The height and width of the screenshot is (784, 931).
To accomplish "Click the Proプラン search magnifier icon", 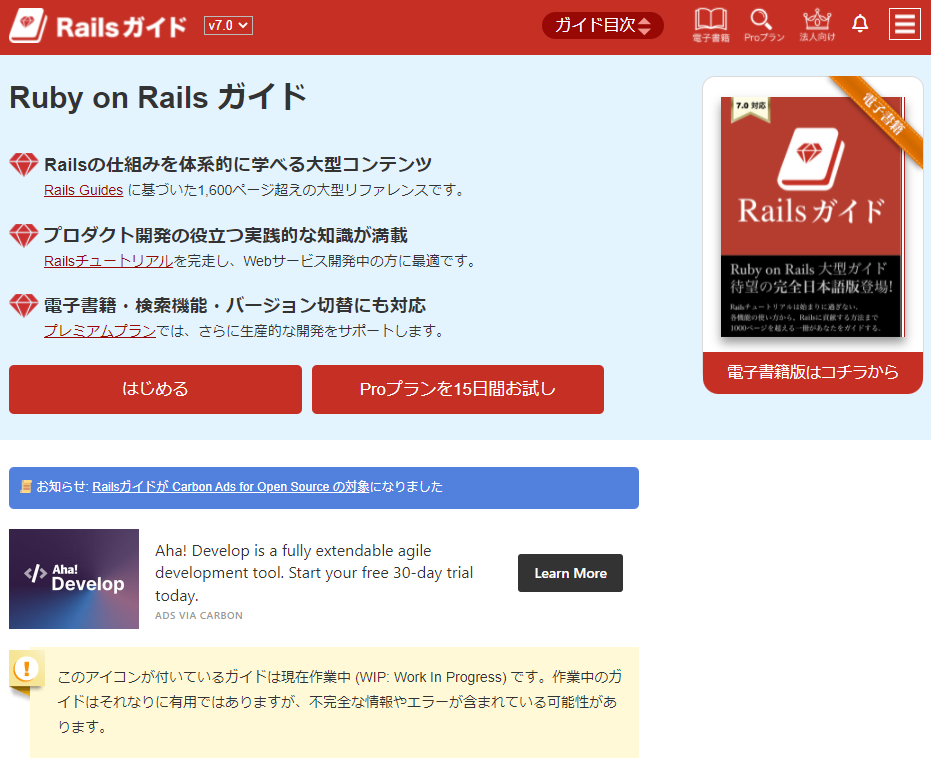I will point(762,24).
